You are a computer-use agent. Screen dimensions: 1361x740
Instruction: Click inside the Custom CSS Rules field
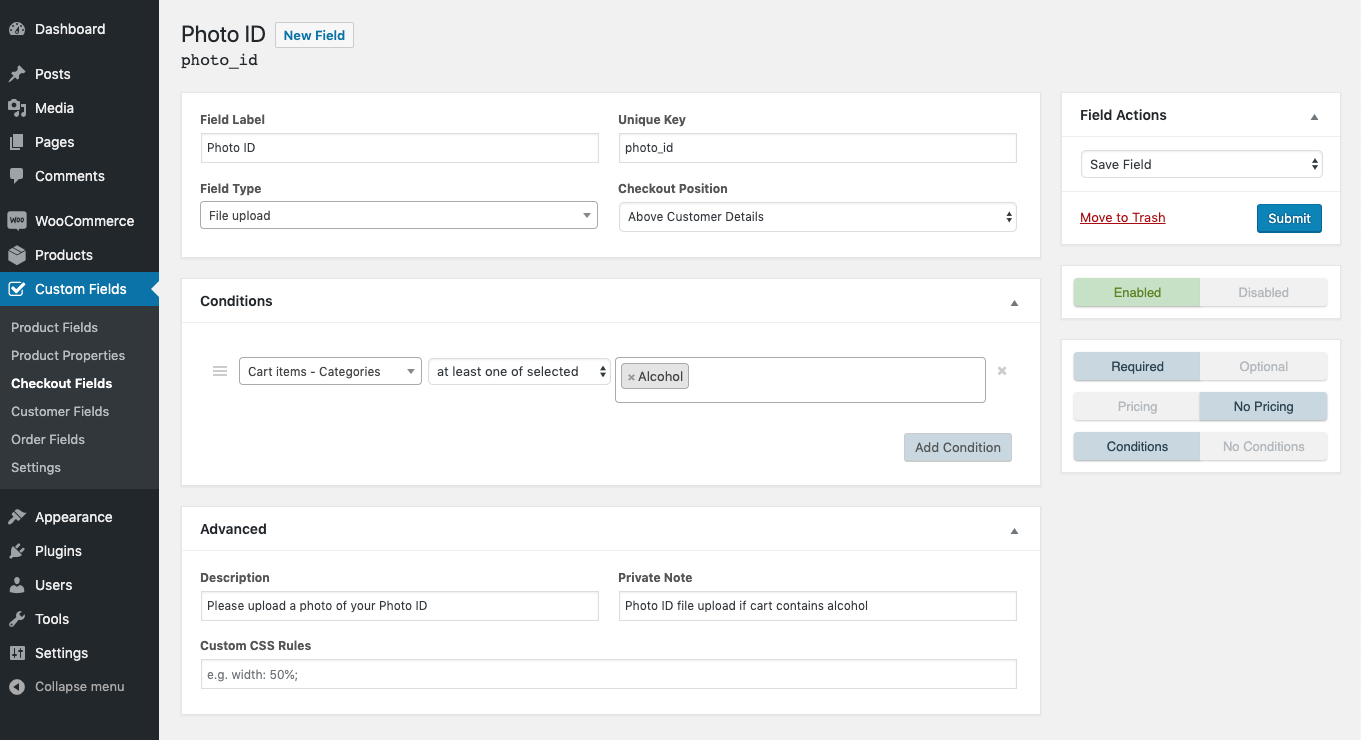[608, 674]
